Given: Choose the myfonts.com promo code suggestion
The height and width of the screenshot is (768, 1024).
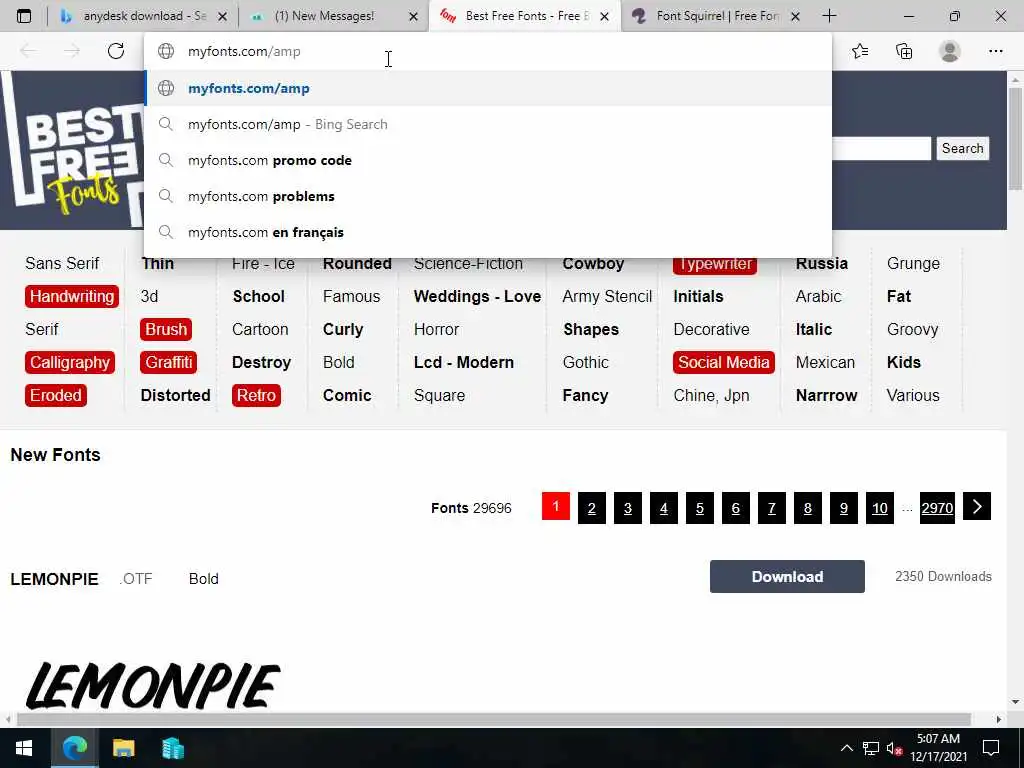Looking at the screenshot, I should click(x=488, y=160).
